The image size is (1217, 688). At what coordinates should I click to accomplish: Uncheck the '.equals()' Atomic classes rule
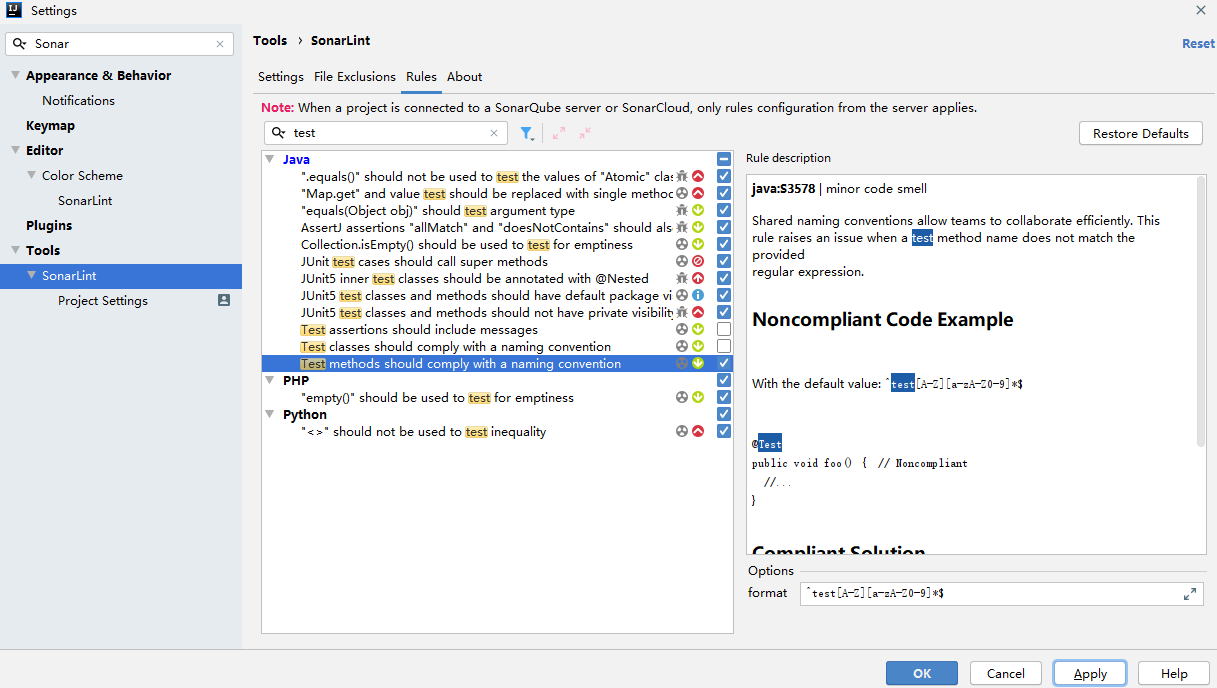[x=724, y=176]
